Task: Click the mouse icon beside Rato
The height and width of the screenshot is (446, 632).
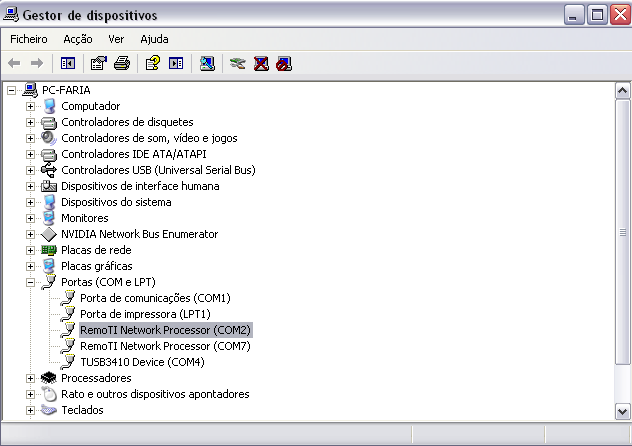Action: coord(49,394)
